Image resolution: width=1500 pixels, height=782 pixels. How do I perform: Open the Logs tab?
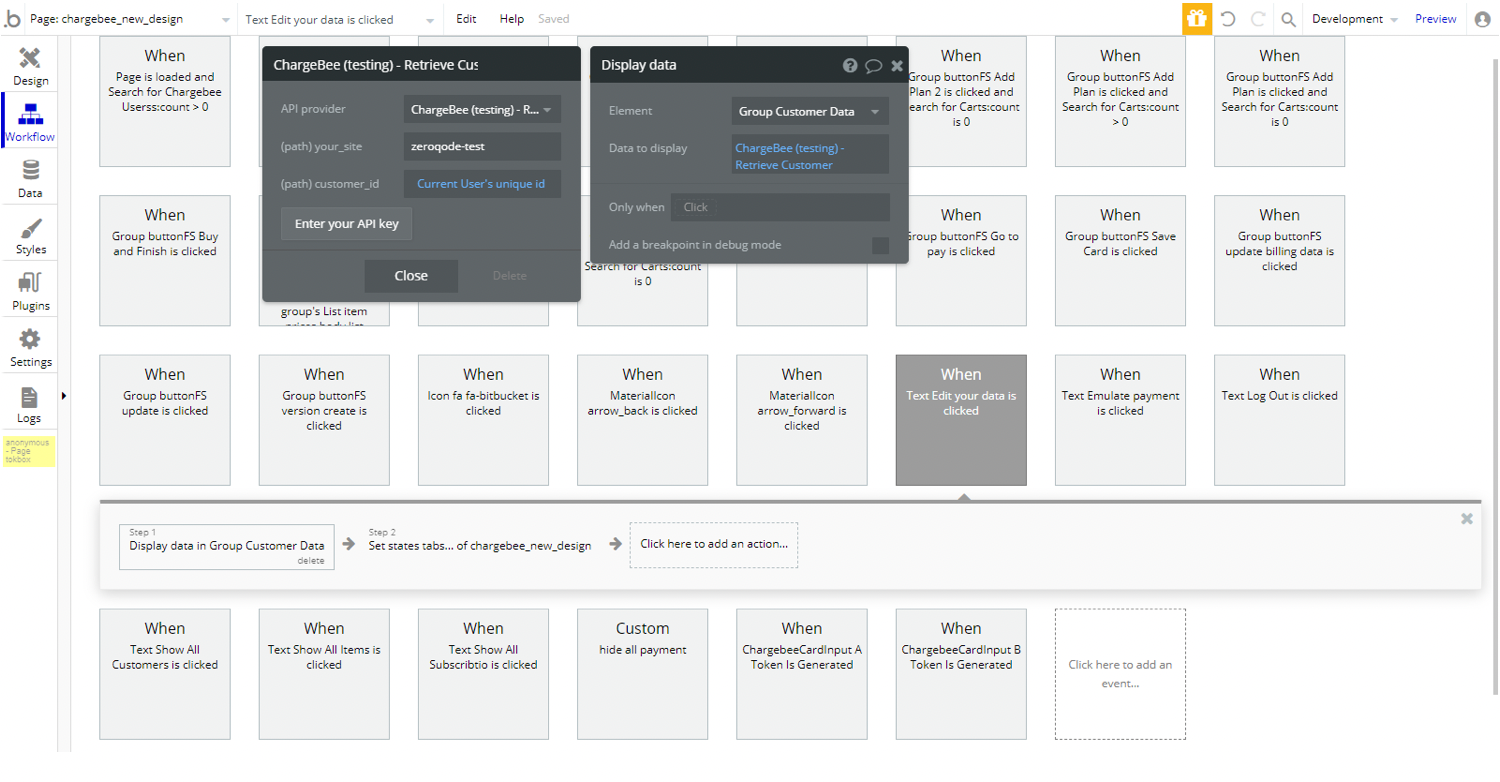click(x=30, y=404)
